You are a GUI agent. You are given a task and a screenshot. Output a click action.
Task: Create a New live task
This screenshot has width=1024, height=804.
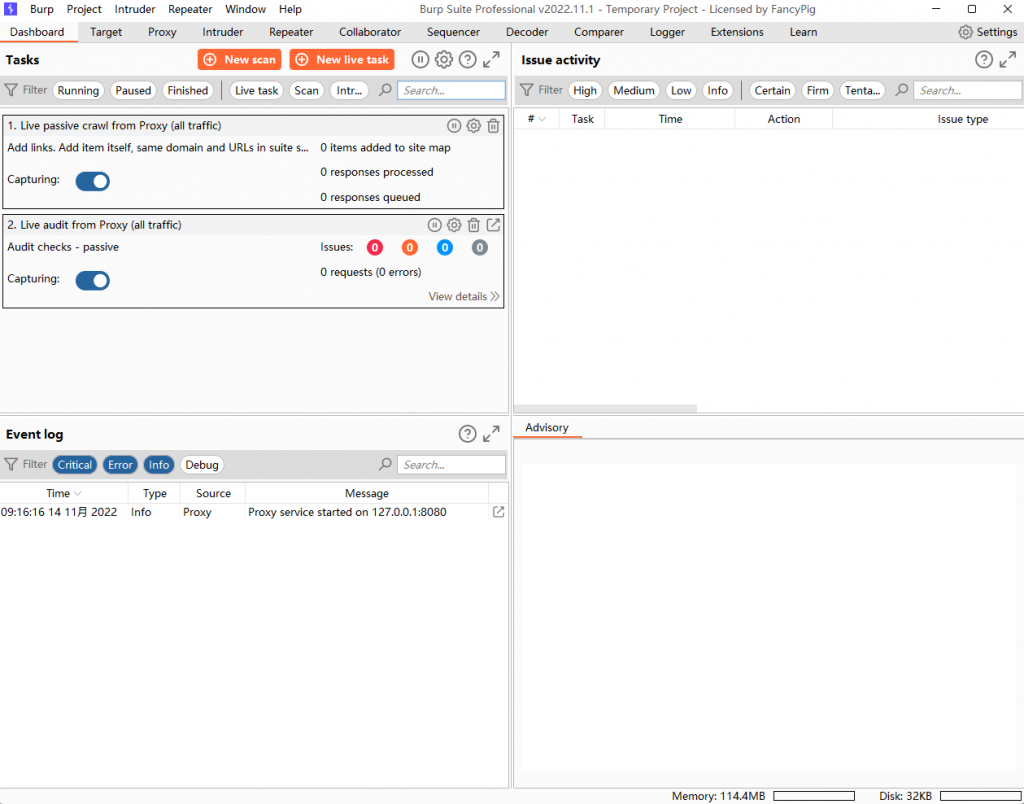342,59
